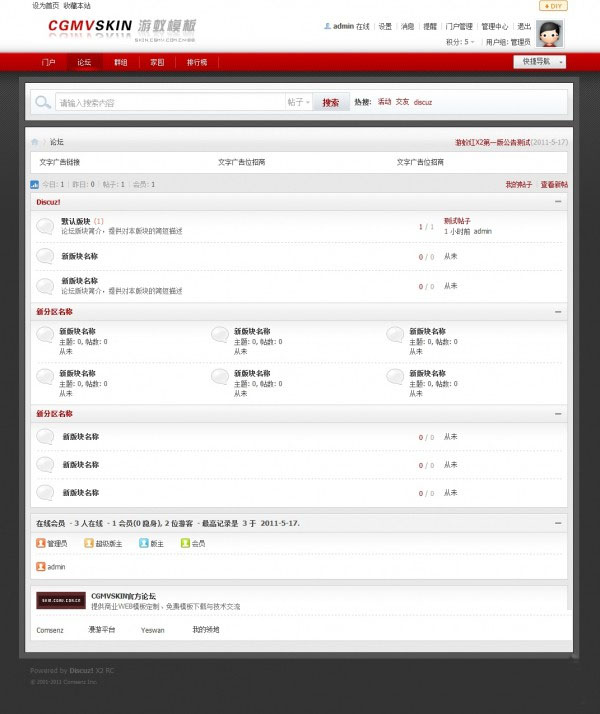This screenshot has width=600, height=714.
Task: Click the orange 管理员 legend icon
Action: [x=41, y=543]
